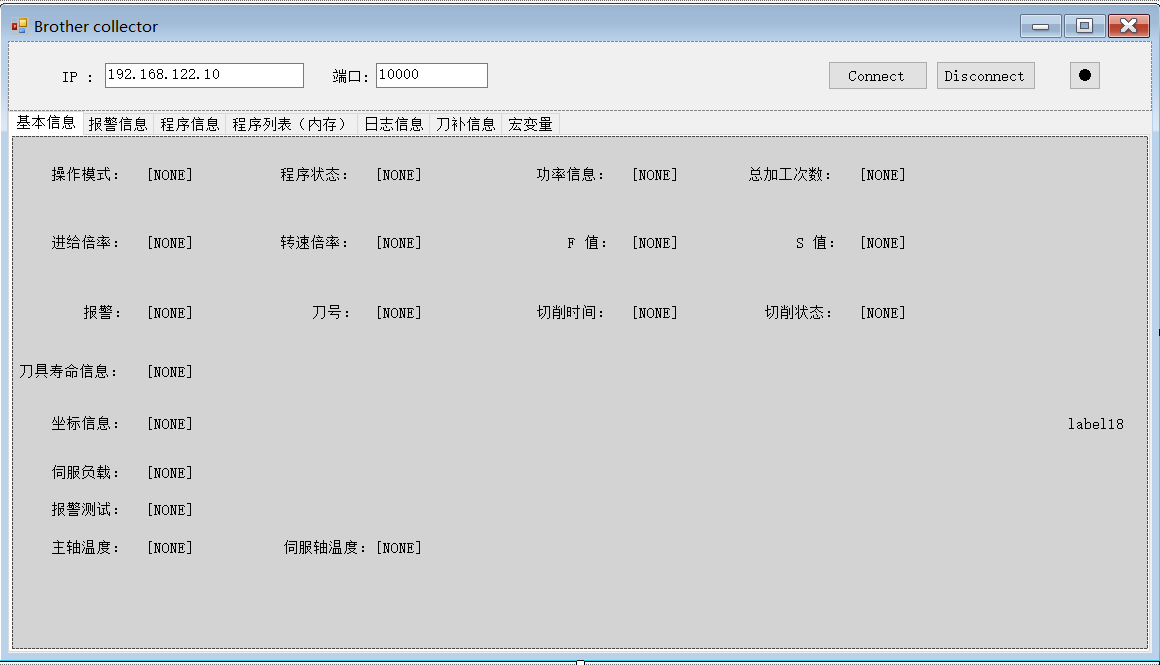Switch to the 宏变量 tab
Viewport: 1160px width, 665px height.
tap(531, 124)
